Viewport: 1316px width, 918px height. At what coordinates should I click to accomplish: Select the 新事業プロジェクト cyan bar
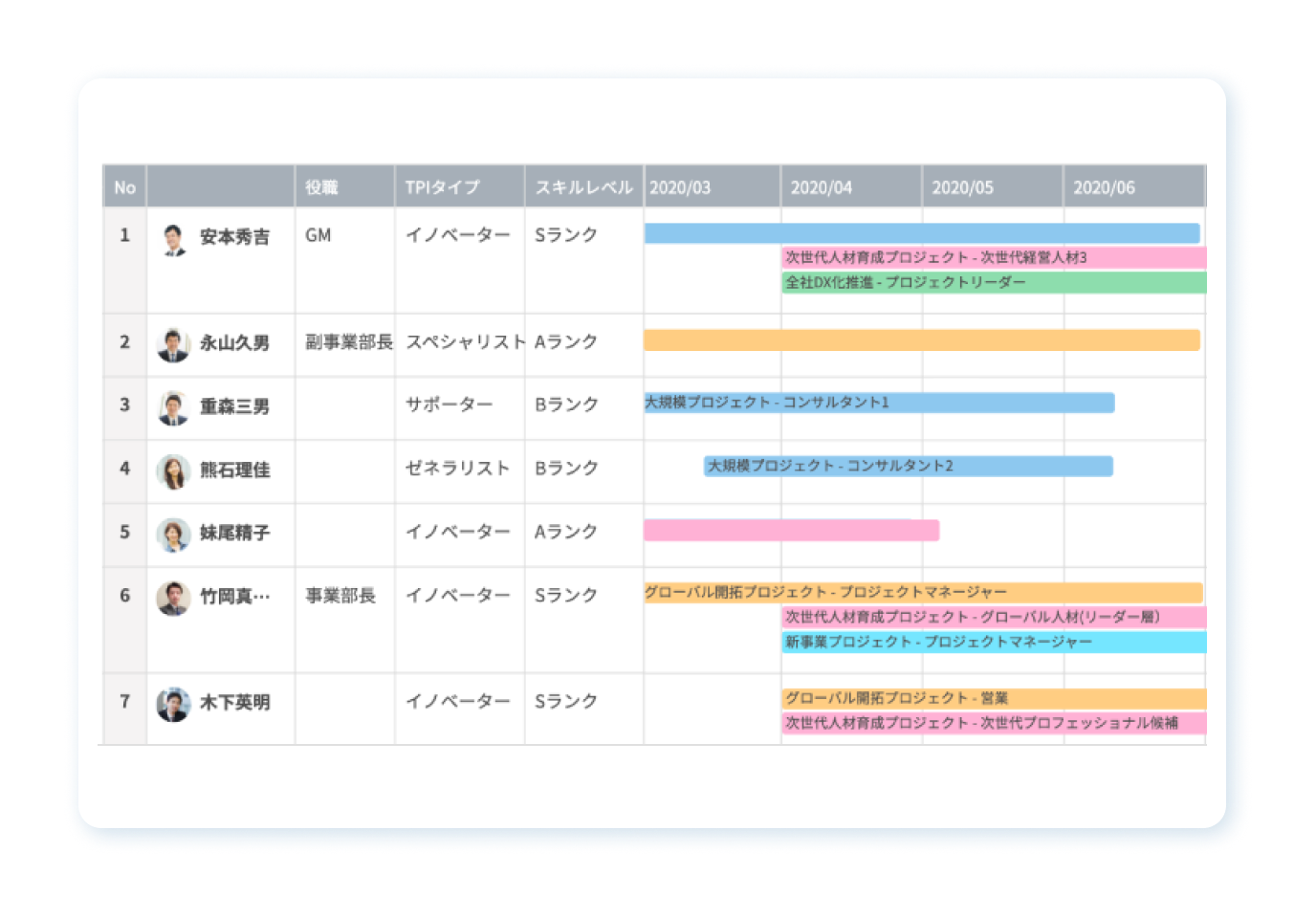(x=993, y=642)
